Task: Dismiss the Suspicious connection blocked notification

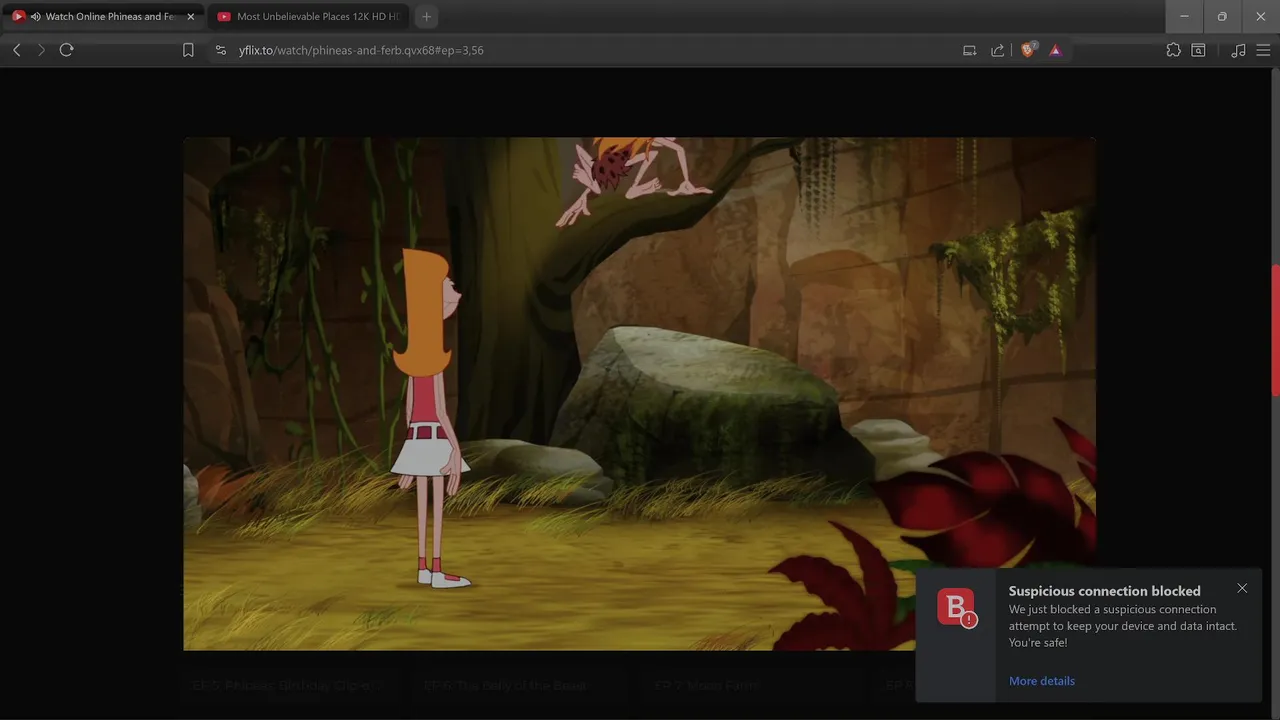Action: [1242, 588]
